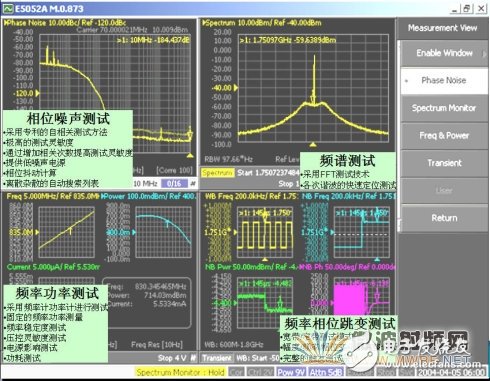Select the Phase Noise softkey
The height and width of the screenshot is (381, 490).
(x=444, y=81)
